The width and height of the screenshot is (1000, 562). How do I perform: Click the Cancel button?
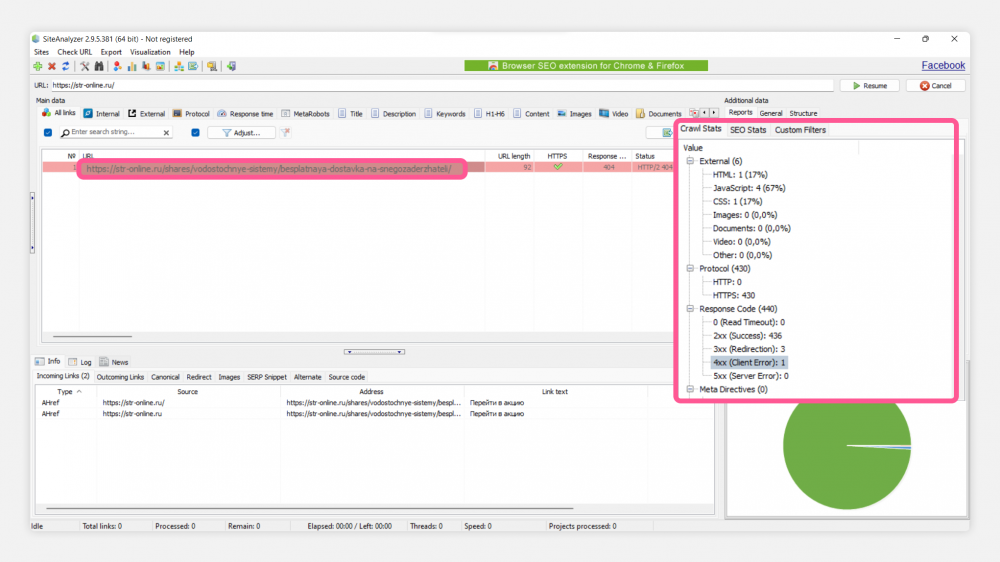coord(936,85)
